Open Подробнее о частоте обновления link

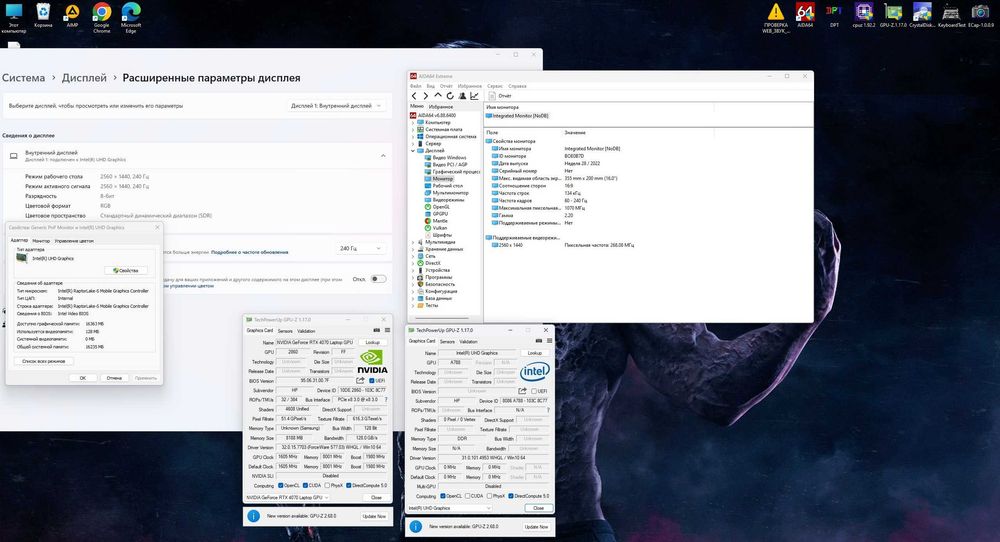[249, 252]
